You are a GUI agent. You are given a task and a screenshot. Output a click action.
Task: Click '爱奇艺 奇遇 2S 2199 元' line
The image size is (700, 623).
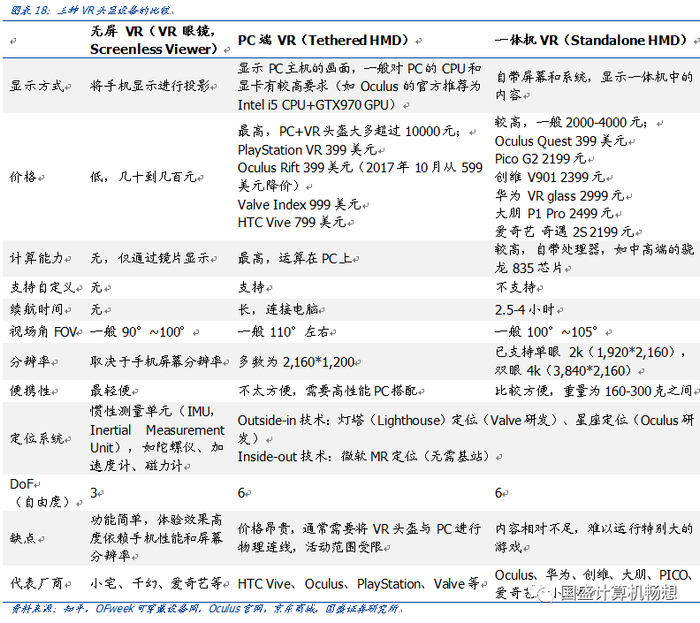pos(564,231)
